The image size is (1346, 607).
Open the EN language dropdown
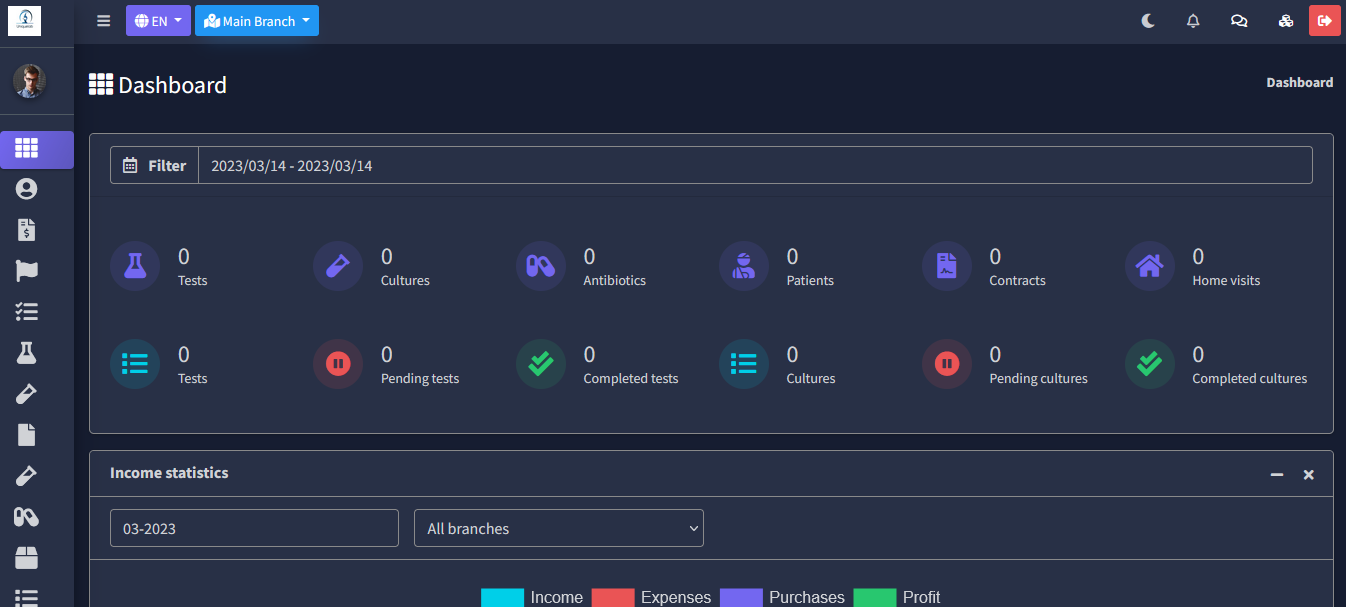[158, 21]
